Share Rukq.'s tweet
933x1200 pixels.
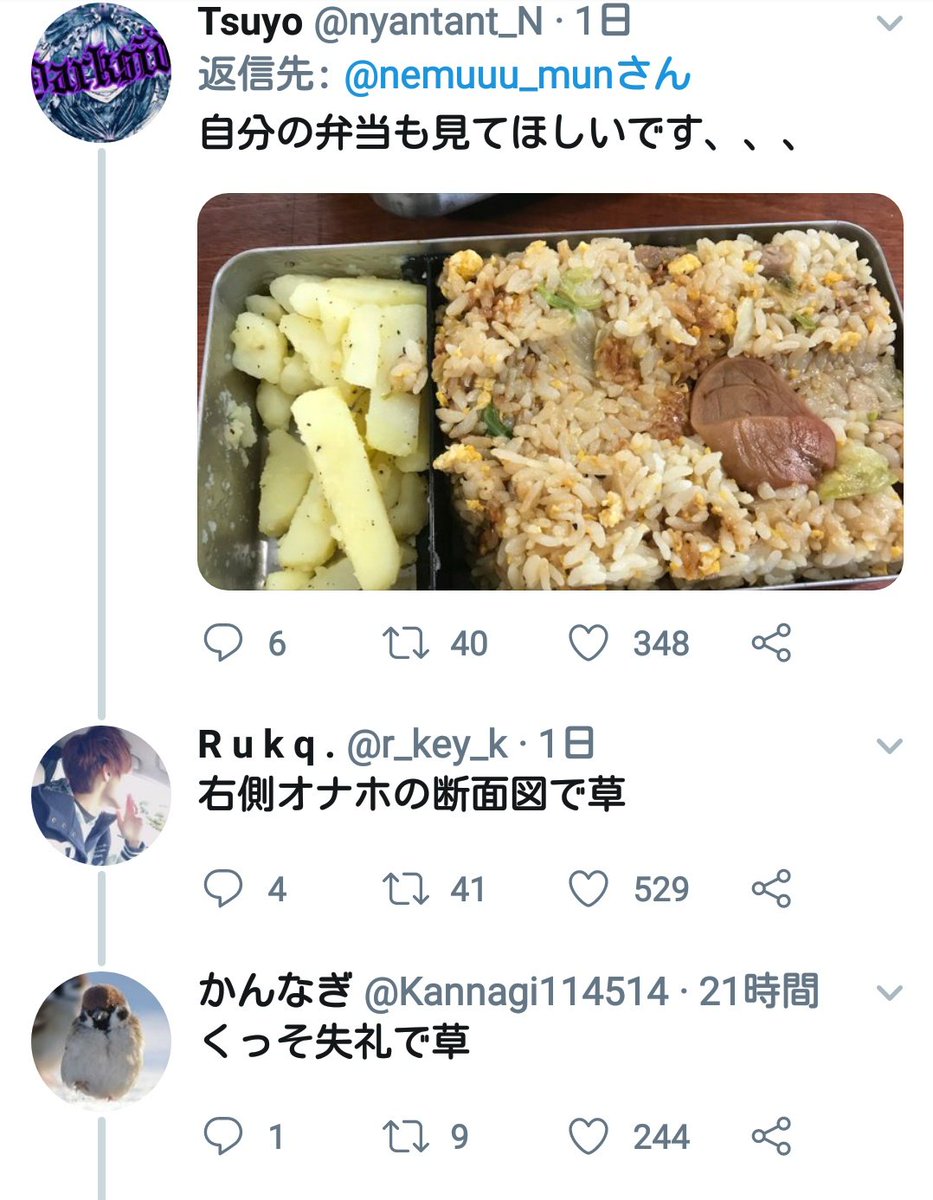(x=772, y=888)
